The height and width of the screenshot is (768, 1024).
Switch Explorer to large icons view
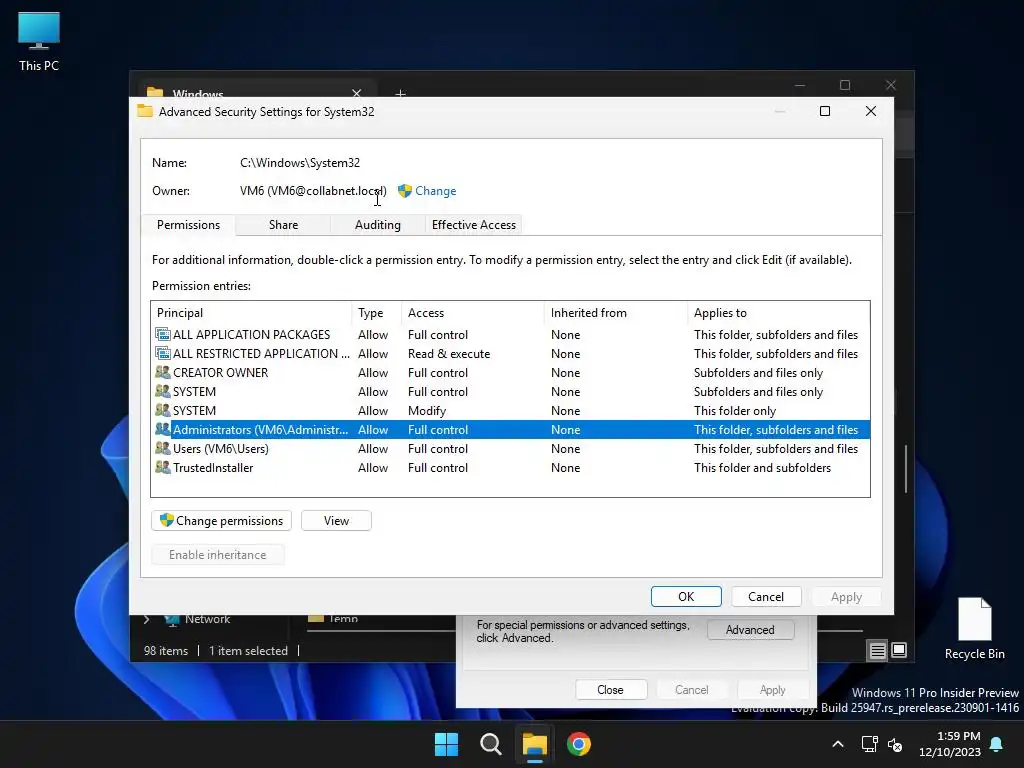coord(899,650)
